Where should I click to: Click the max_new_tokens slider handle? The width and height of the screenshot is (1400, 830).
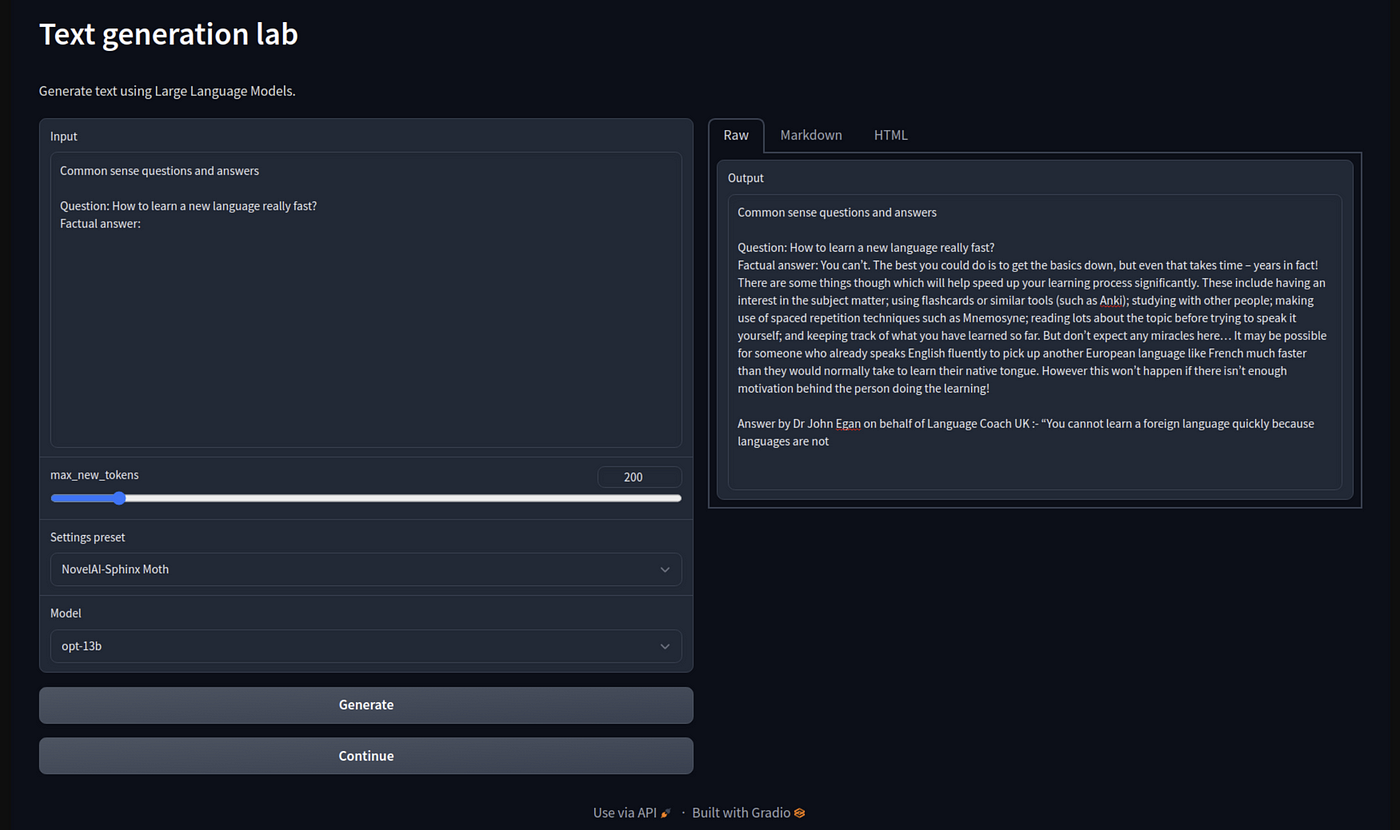tap(119, 498)
